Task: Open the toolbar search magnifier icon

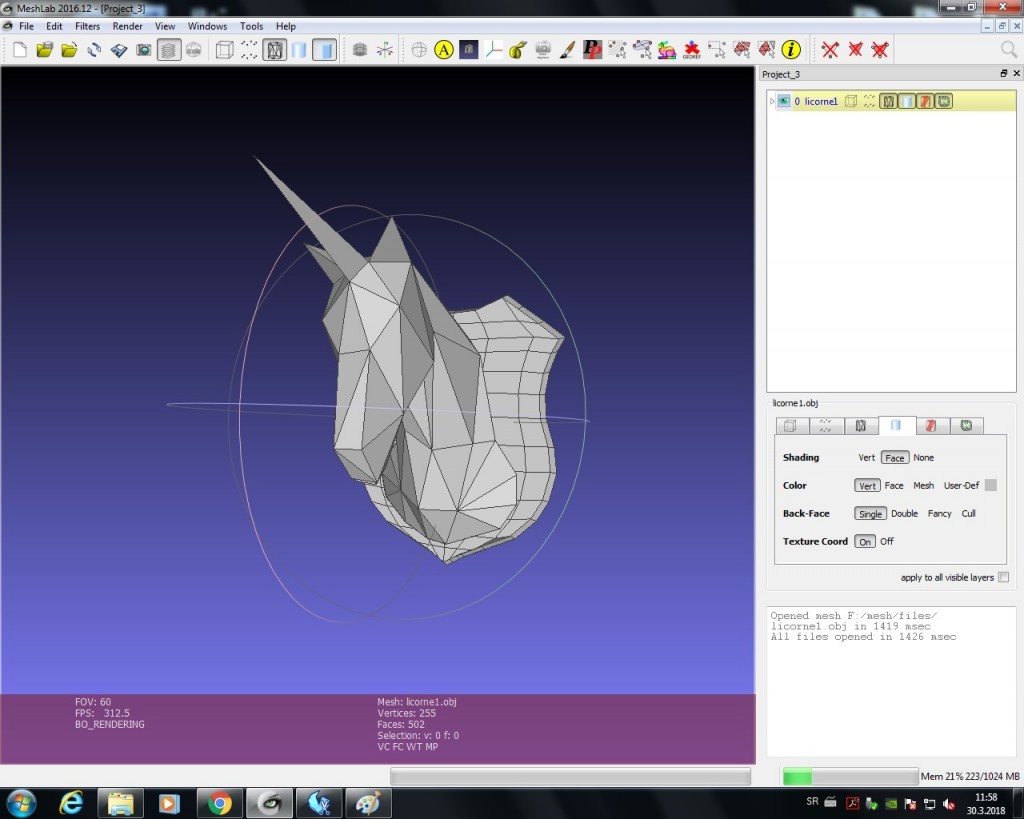Action: 1009,49
